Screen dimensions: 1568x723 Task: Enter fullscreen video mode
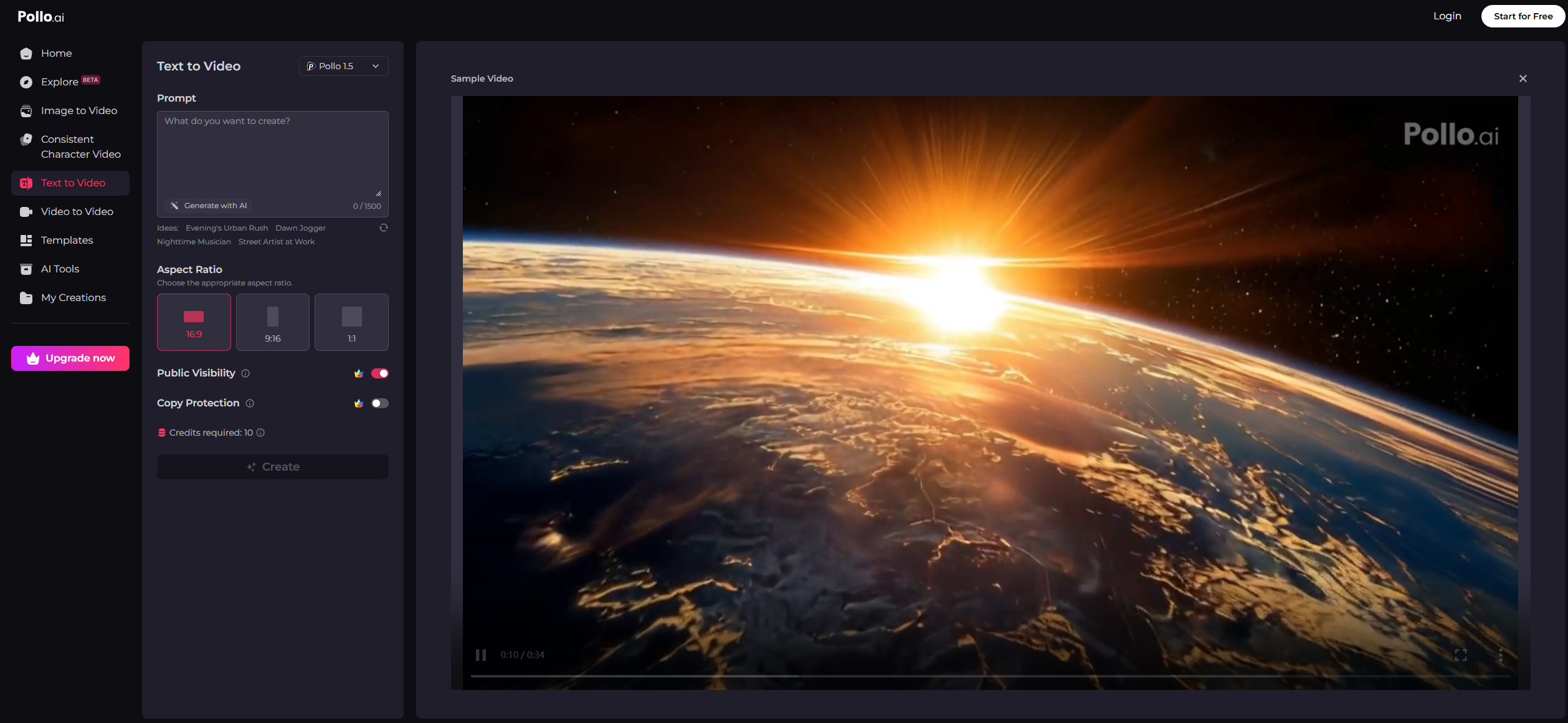(x=1460, y=655)
